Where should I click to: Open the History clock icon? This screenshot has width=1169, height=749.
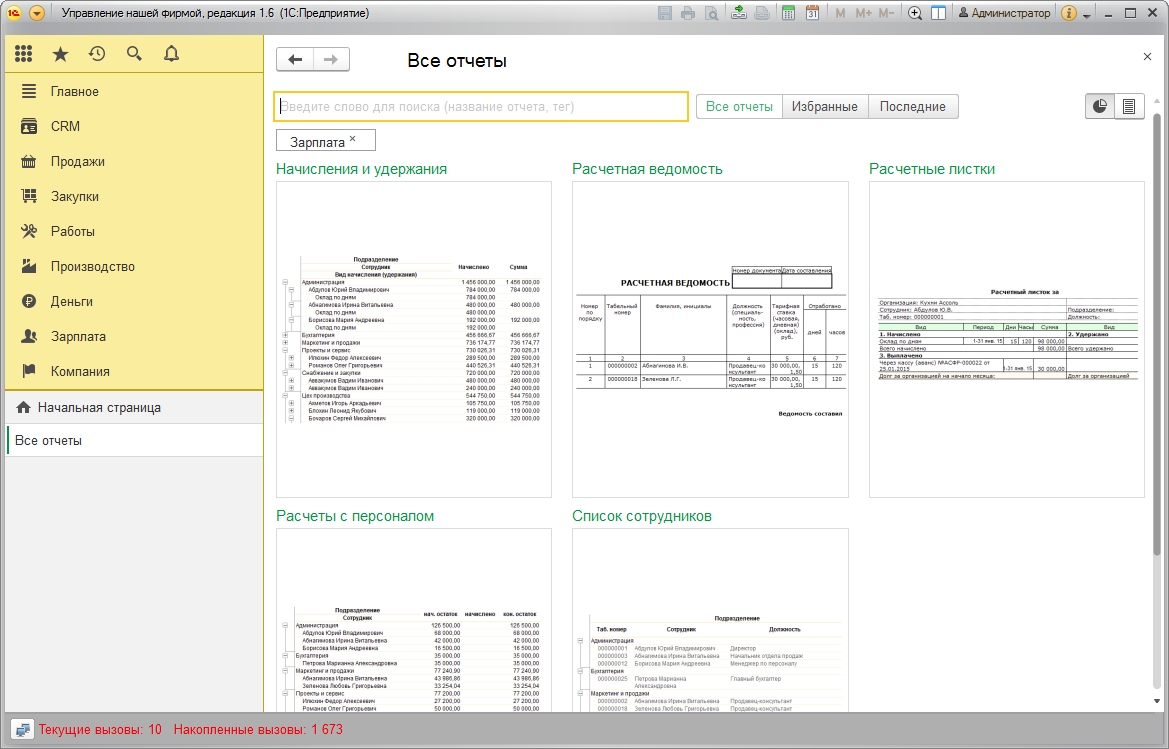click(x=97, y=54)
